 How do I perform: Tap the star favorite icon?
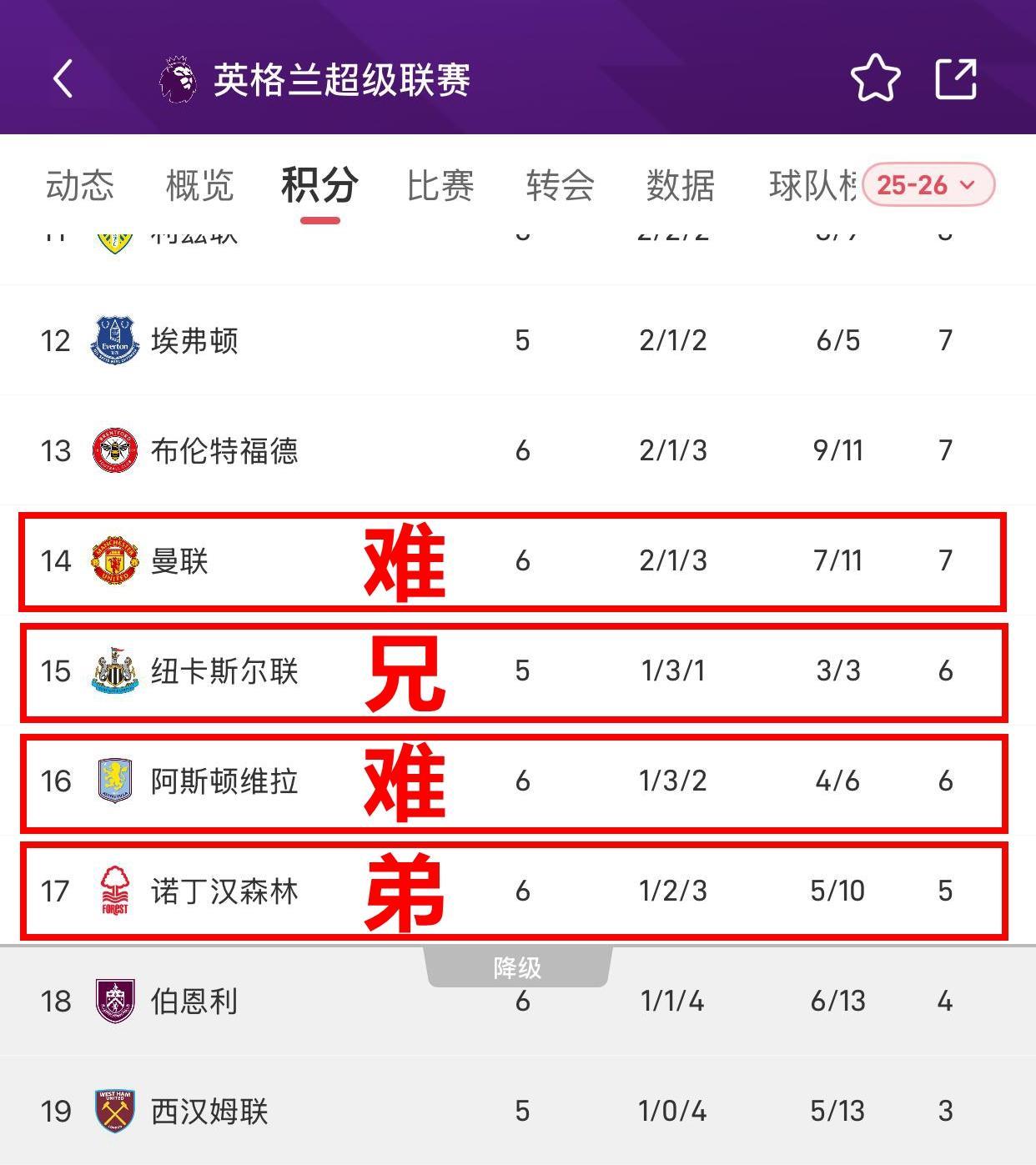[x=875, y=79]
